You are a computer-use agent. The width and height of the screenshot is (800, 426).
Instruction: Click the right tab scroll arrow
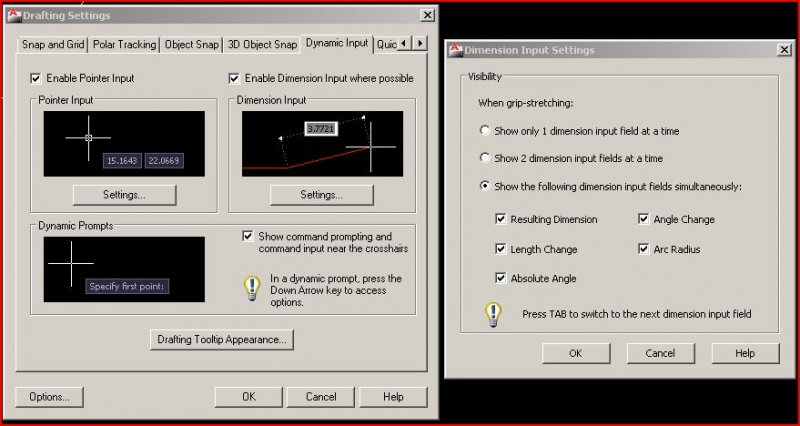tap(420, 43)
